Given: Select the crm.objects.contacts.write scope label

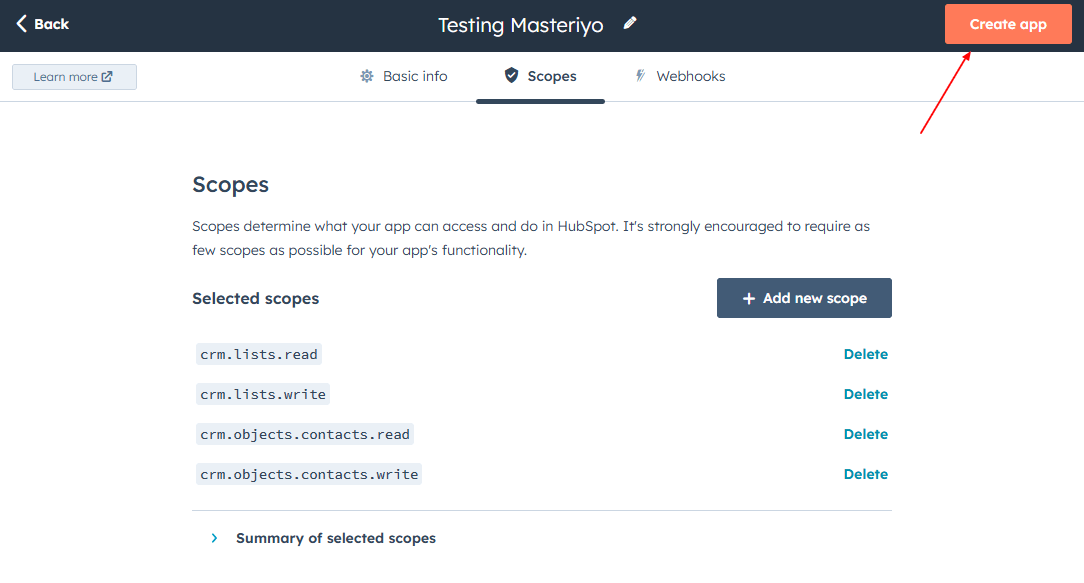Looking at the screenshot, I should pyautogui.click(x=309, y=474).
